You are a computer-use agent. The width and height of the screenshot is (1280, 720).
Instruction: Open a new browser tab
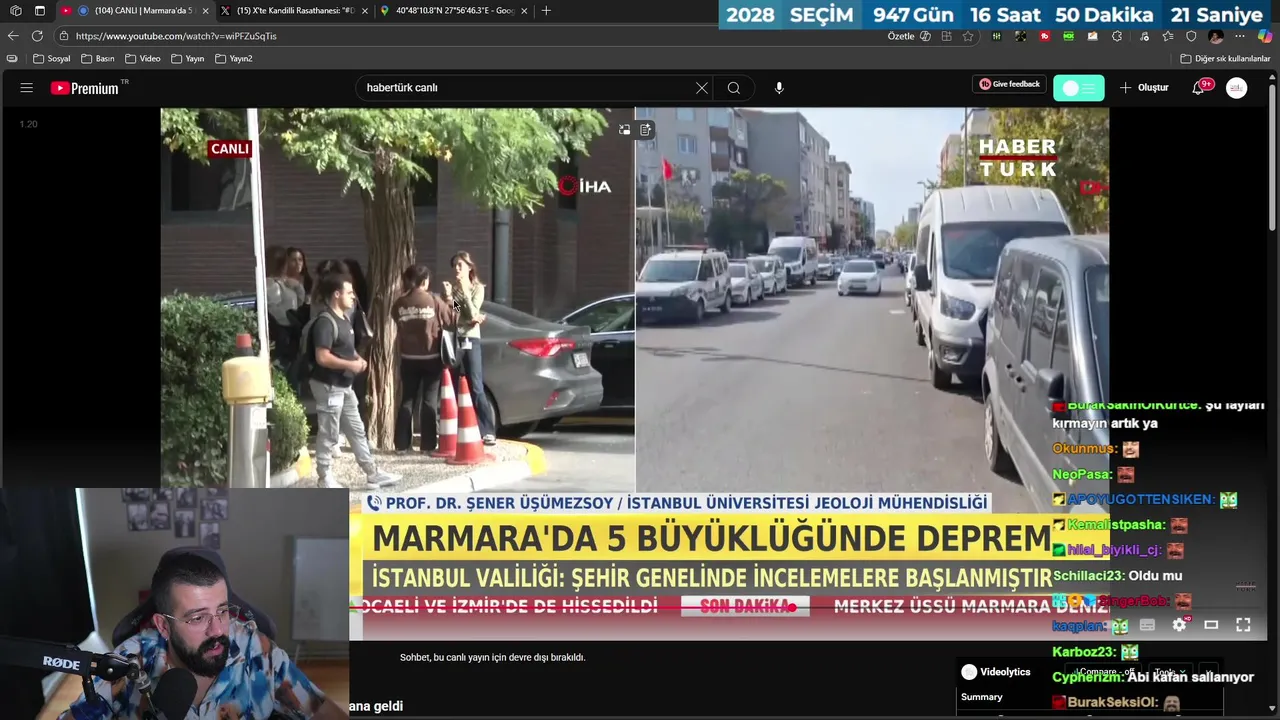point(546,11)
